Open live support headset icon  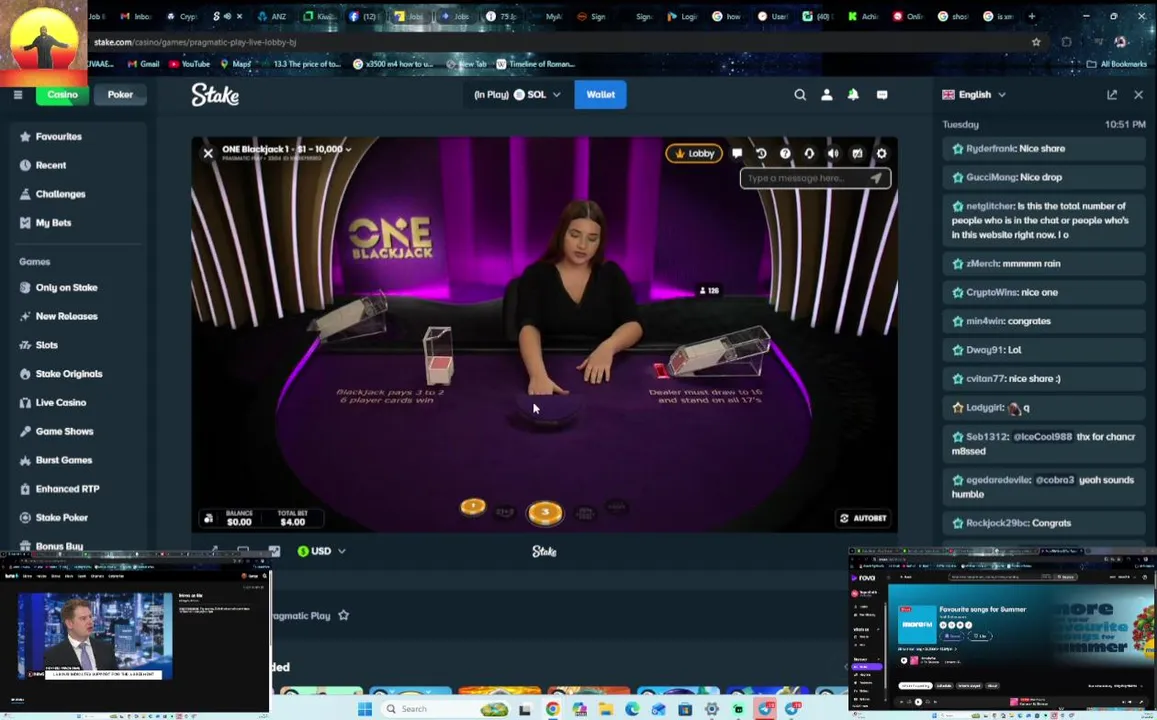(809, 153)
